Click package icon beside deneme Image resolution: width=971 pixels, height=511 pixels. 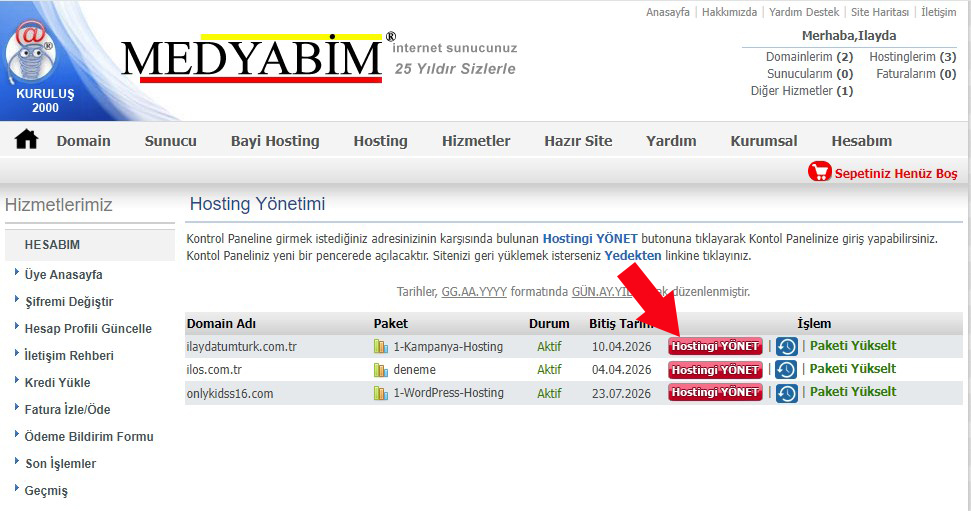[381, 370]
